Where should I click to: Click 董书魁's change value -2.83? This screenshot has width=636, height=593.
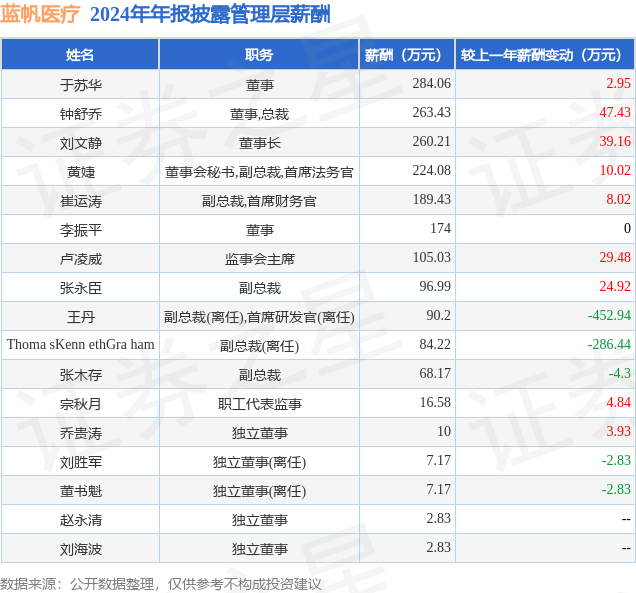617,489
